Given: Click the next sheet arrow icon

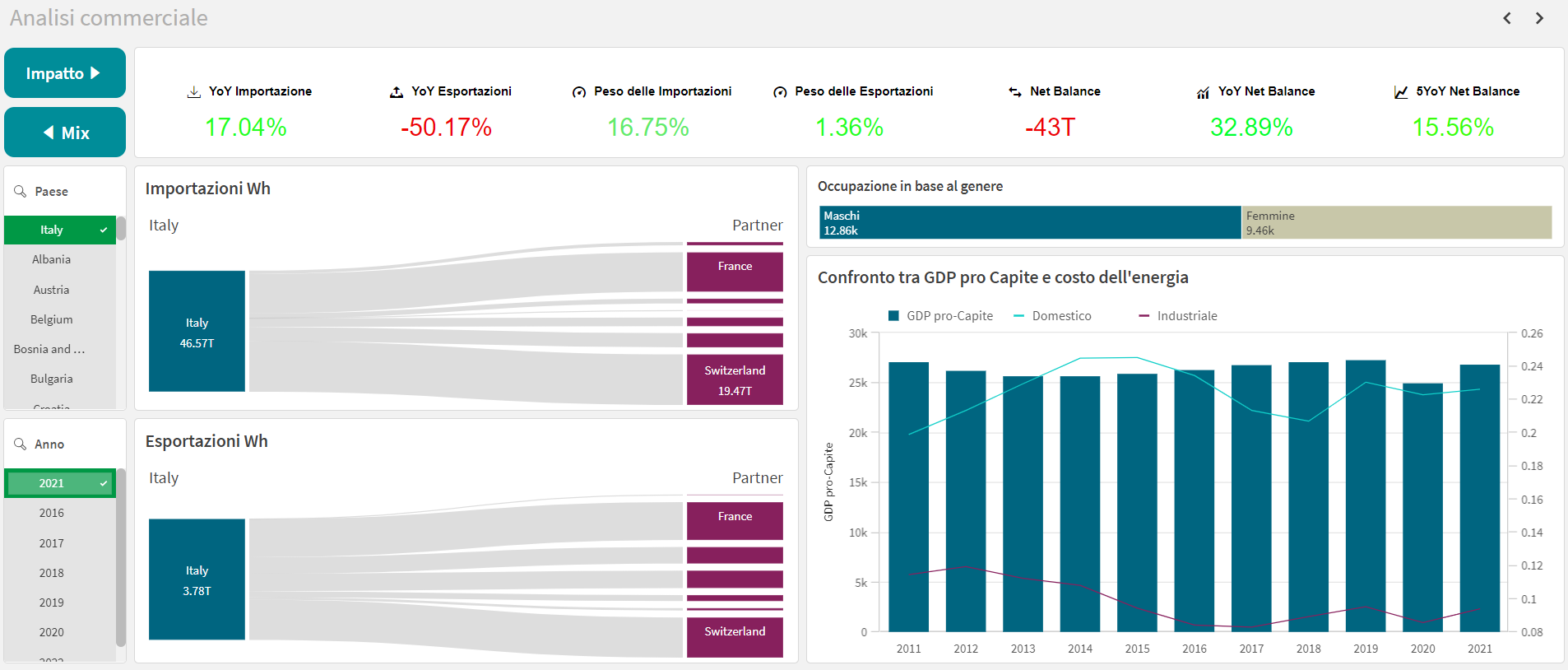Looking at the screenshot, I should (1539, 18).
